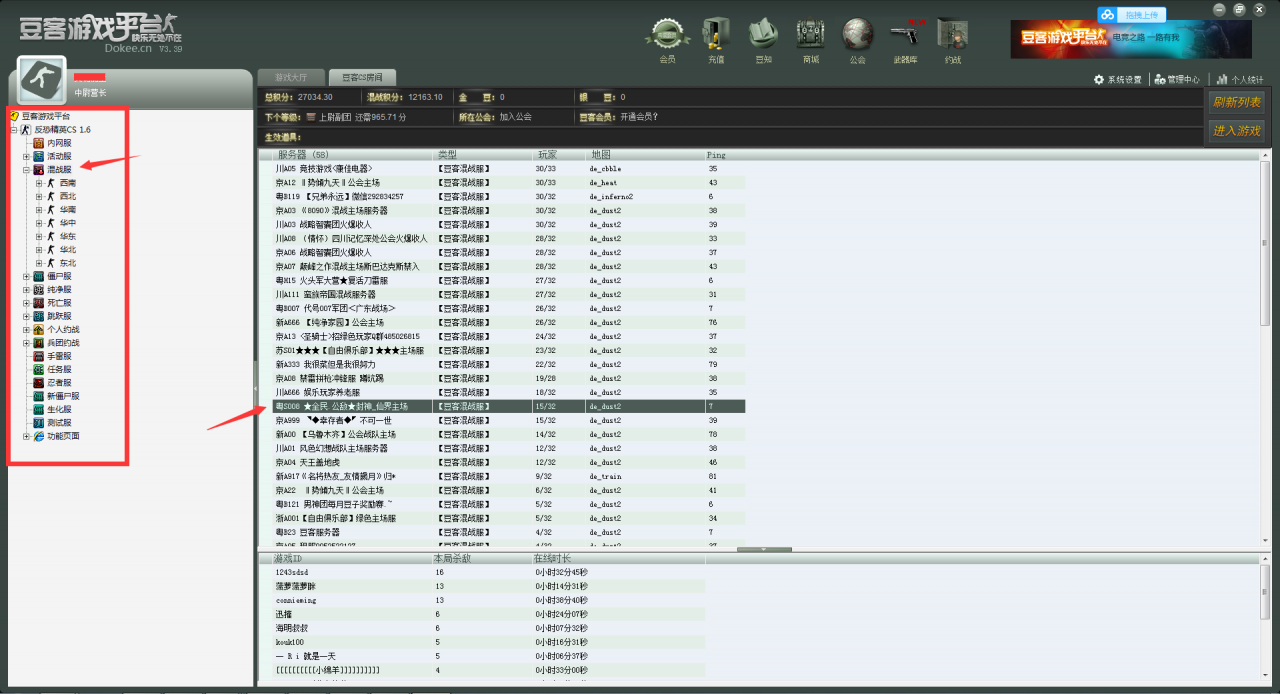Open the 商城 mall icon
This screenshot has height=694, width=1280.
click(x=809, y=36)
